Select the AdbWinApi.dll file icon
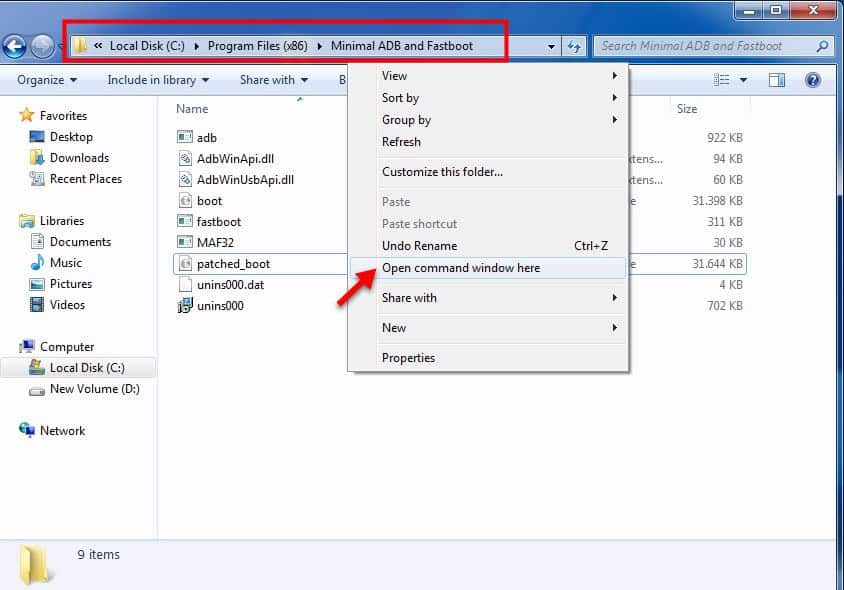Image resolution: width=844 pixels, height=590 pixels. [185, 158]
